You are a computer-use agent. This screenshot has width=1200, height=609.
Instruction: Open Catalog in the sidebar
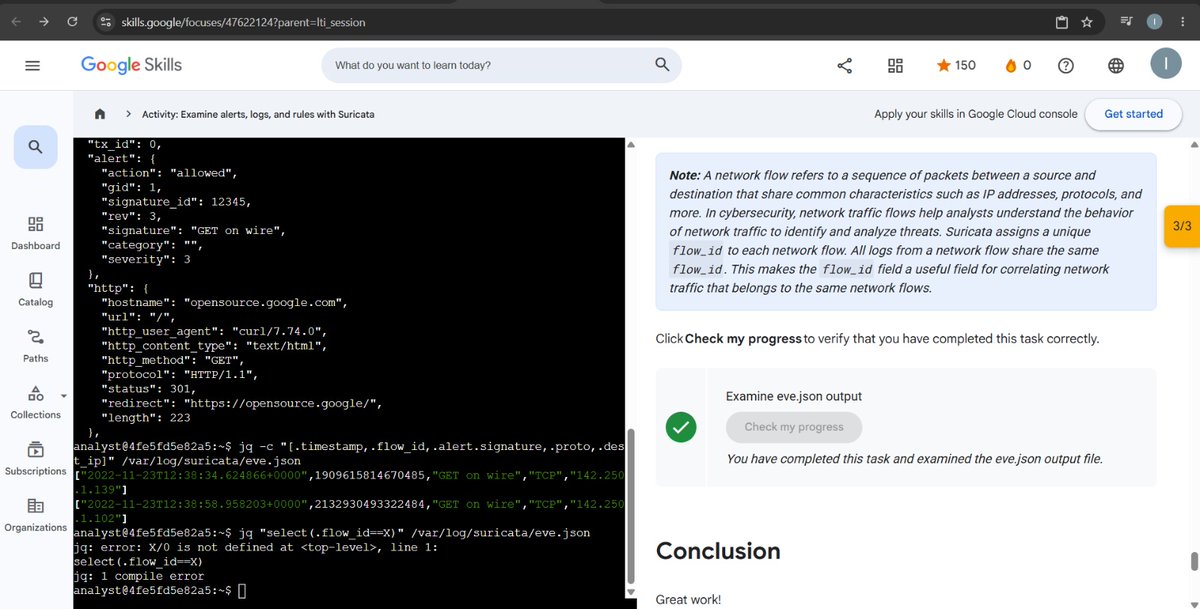coord(35,288)
